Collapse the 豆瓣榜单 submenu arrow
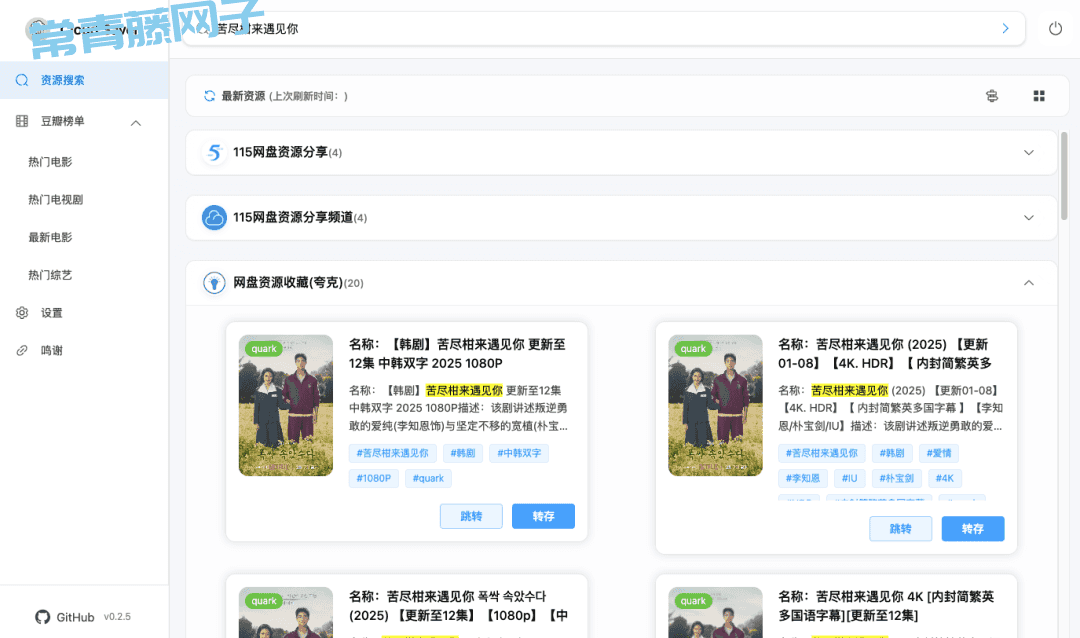The width and height of the screenshot is (1080, 638). (136, 123)
